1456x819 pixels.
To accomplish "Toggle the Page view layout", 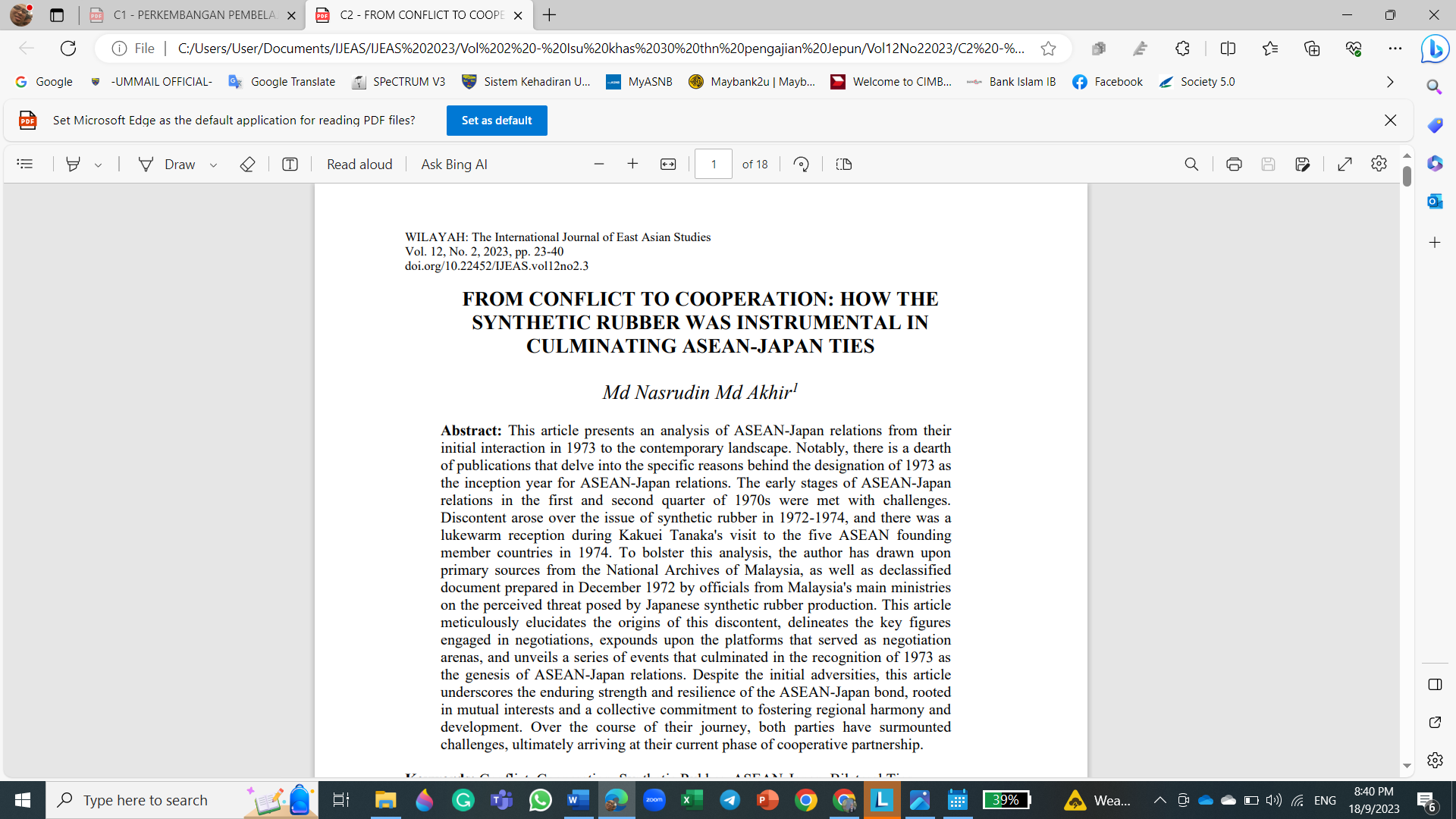I will [x=844, y=164].
